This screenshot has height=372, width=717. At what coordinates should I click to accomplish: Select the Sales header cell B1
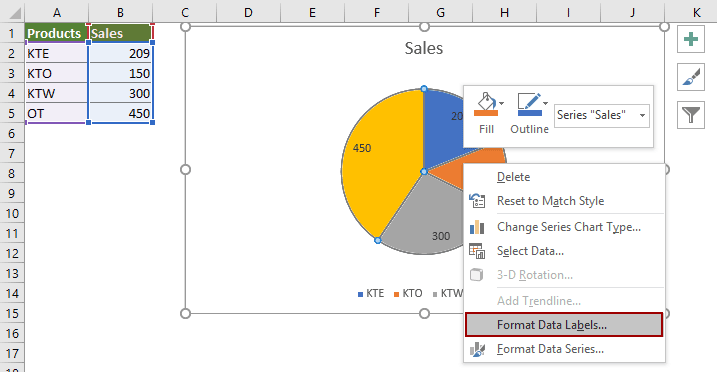(x=120, y=33)
